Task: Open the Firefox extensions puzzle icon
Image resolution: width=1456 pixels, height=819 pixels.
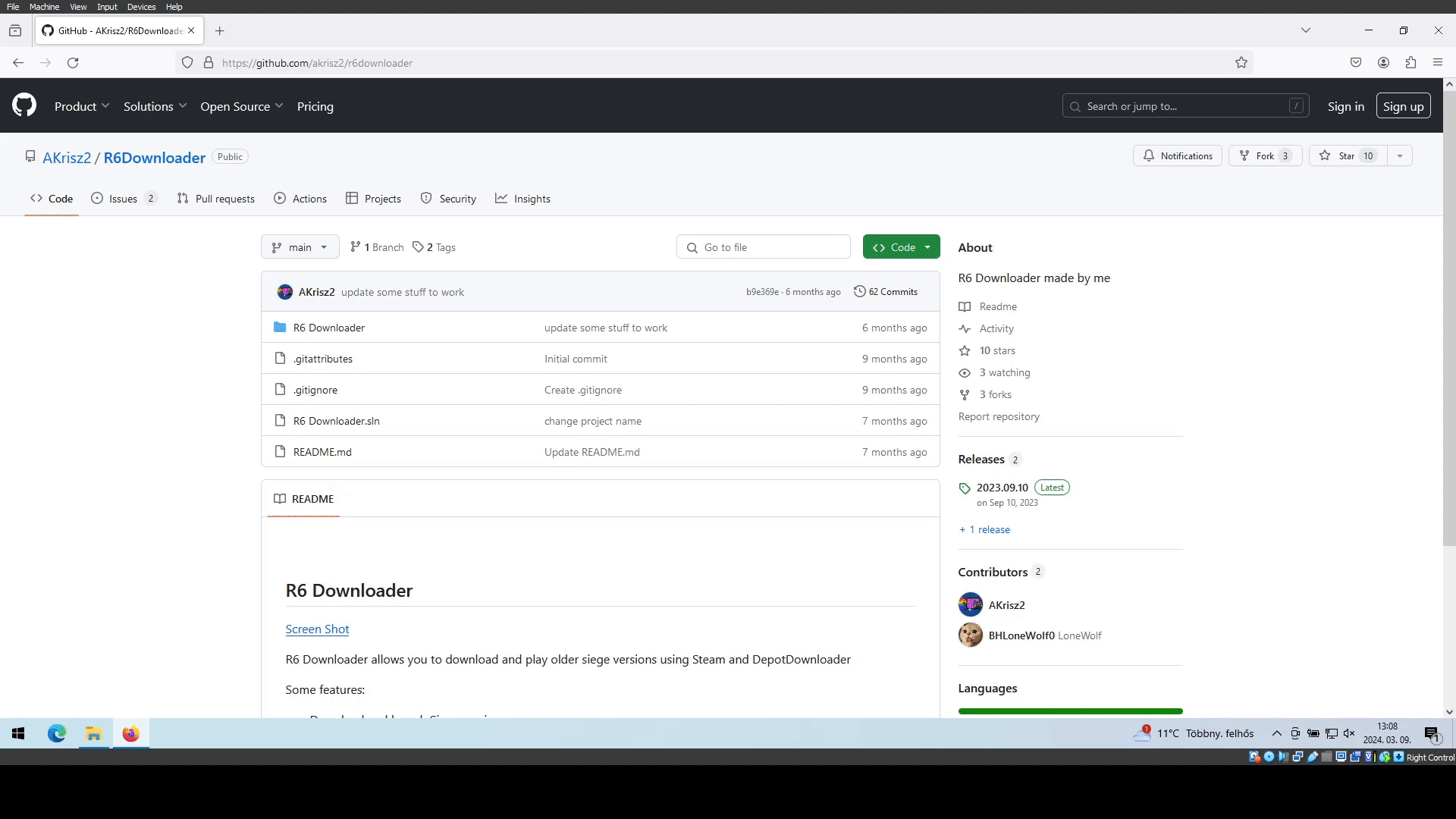Action: [1410, 63]
